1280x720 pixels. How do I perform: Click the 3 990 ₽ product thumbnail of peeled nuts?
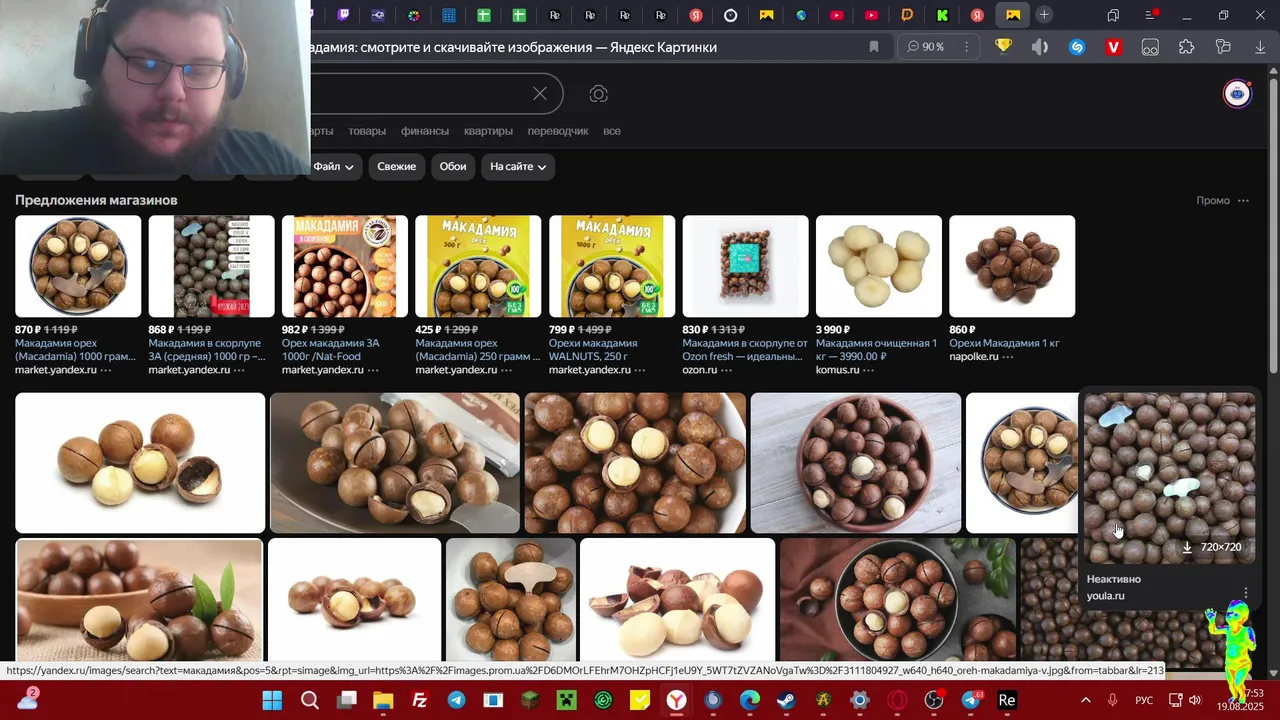coord(879,266)
